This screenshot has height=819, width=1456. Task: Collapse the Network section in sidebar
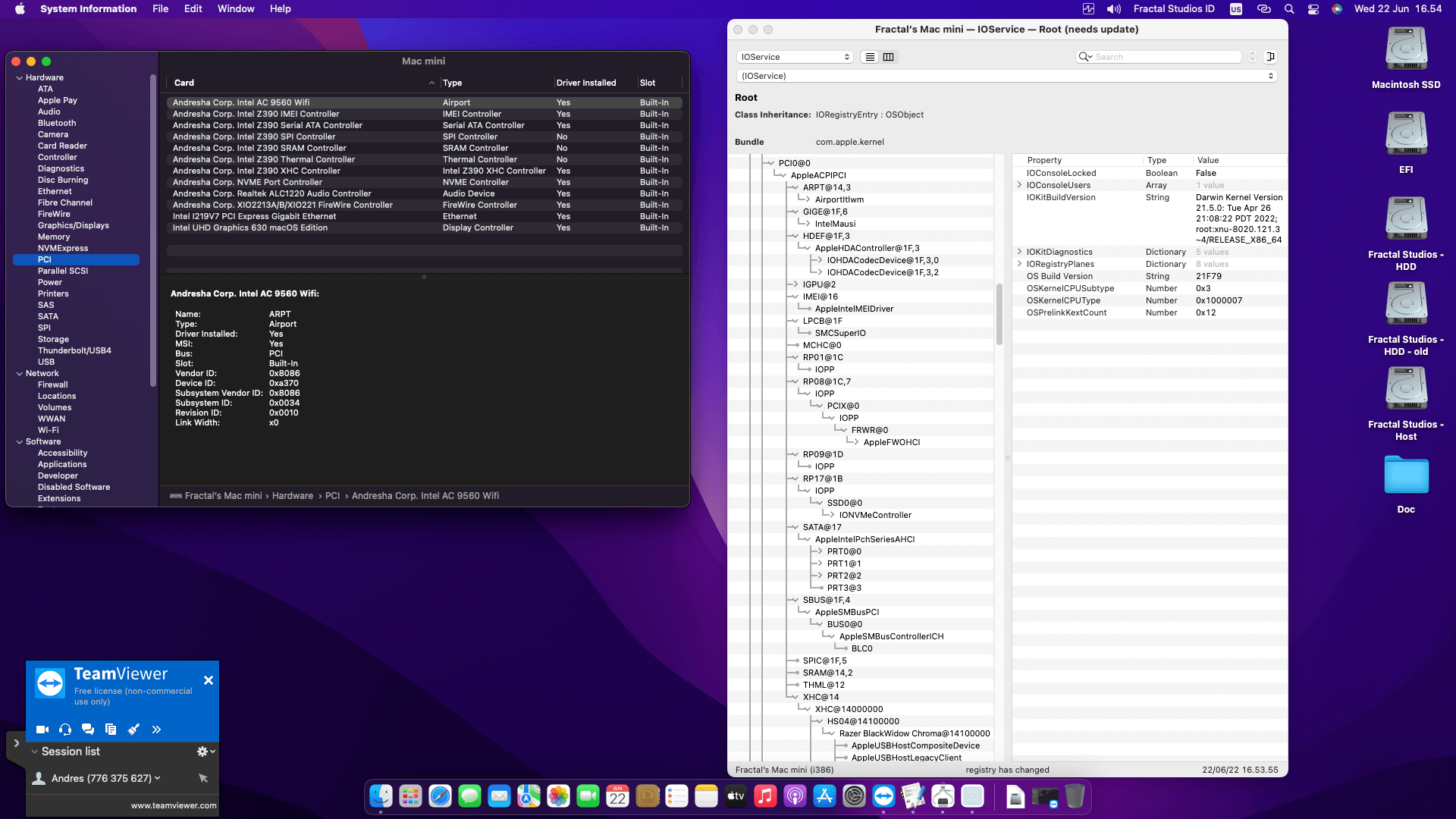tap(20, 373)
